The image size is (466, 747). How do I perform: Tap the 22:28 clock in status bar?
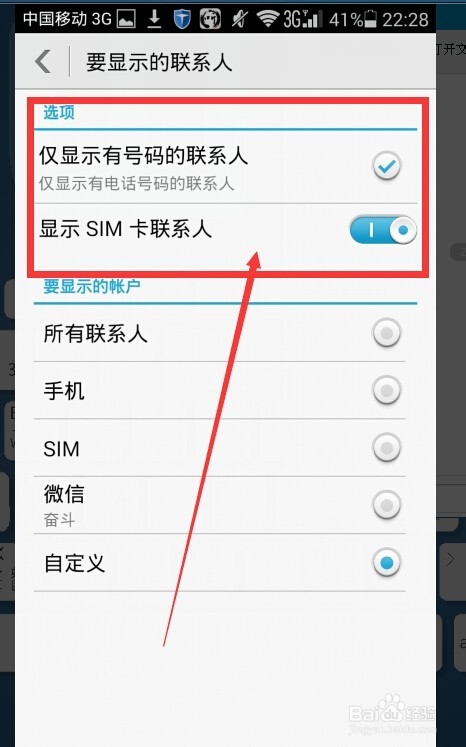click(405, 20)
